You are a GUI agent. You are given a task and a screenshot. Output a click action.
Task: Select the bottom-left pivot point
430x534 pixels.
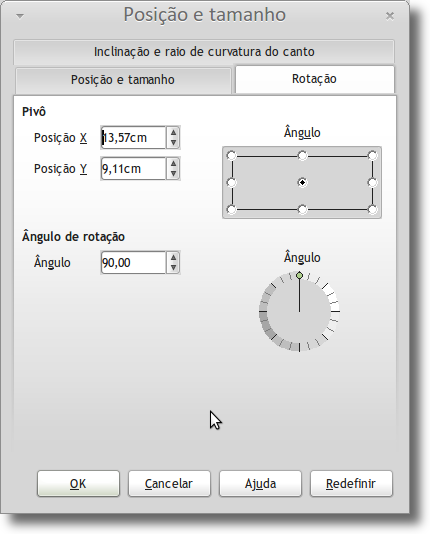(x=231, y=209)
